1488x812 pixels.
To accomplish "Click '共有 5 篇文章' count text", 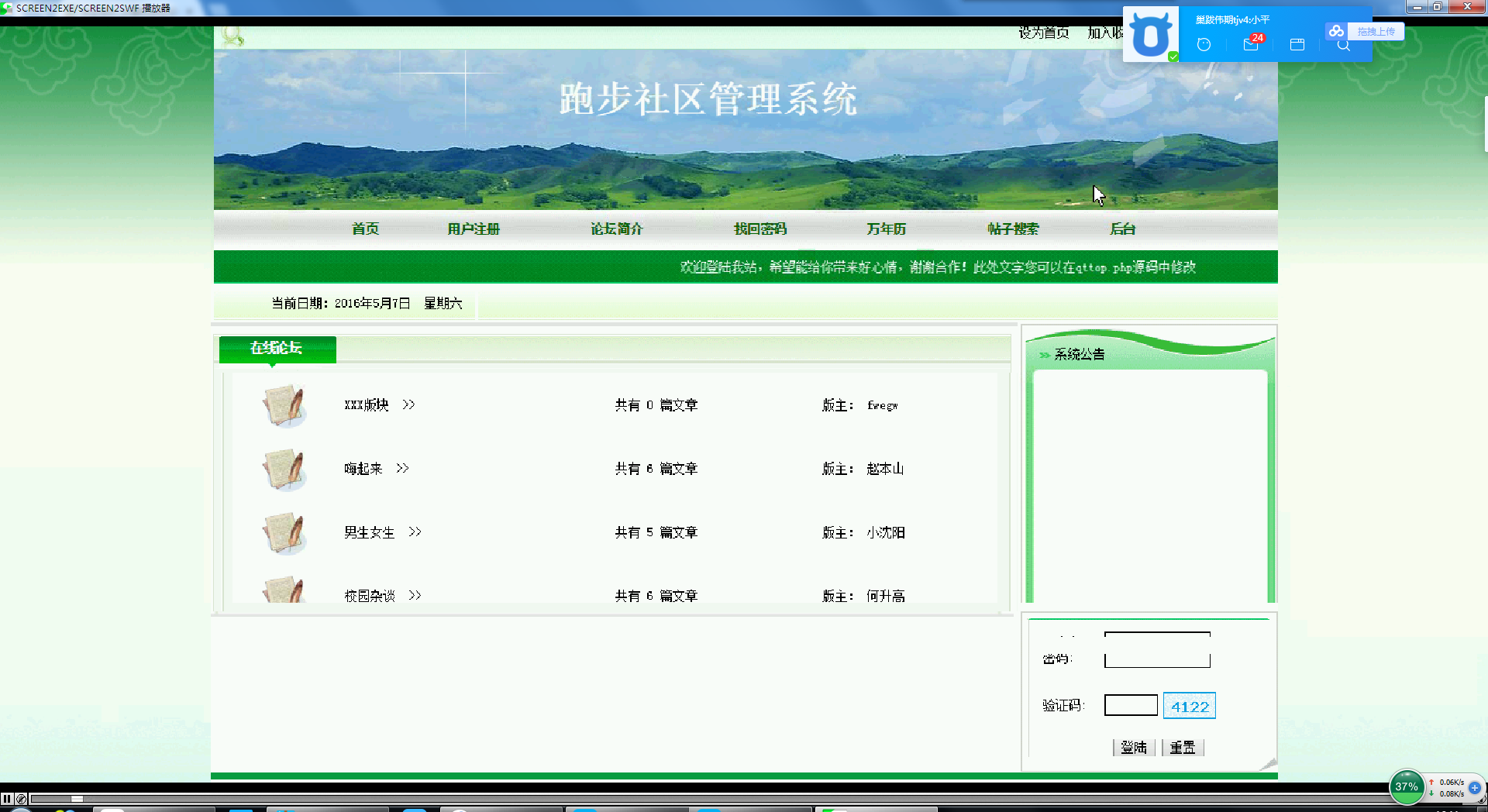I will (x=656, y=532).
